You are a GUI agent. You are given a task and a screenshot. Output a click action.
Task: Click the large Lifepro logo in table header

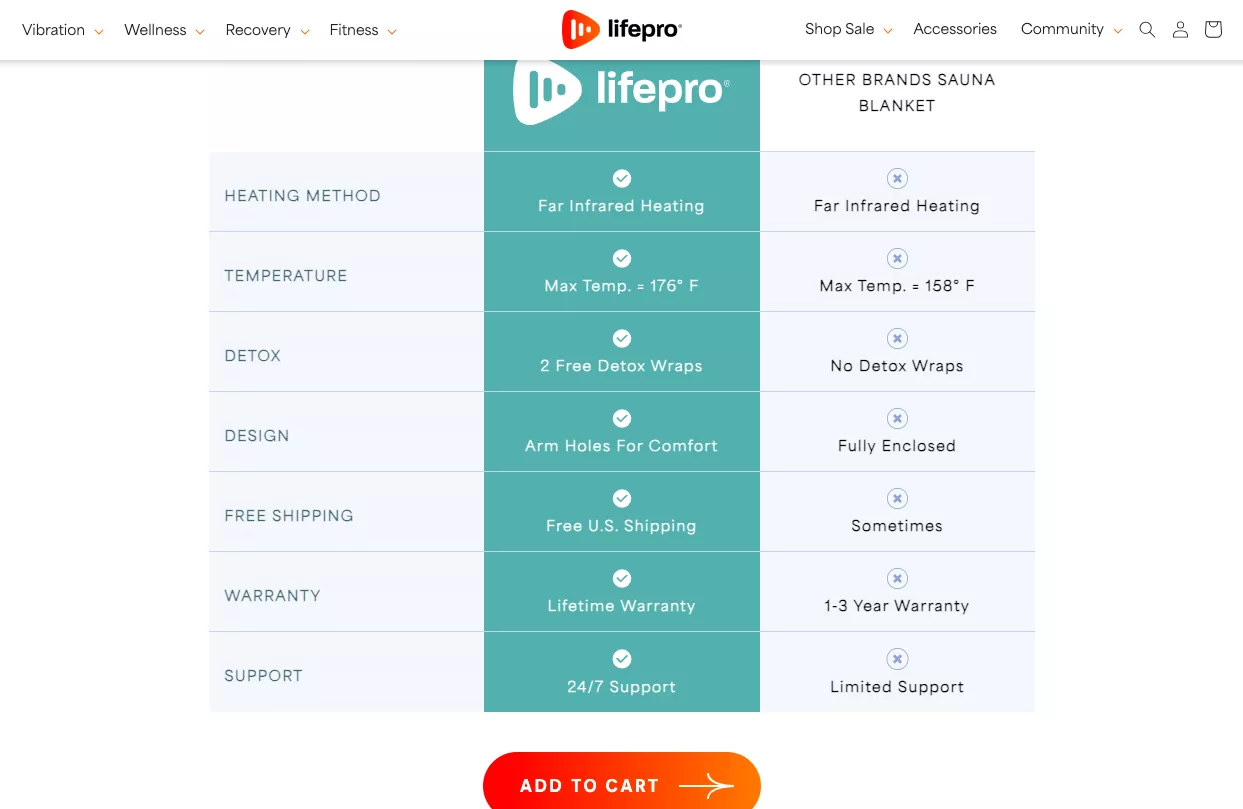pyautogui.click(x=621, y=91)
